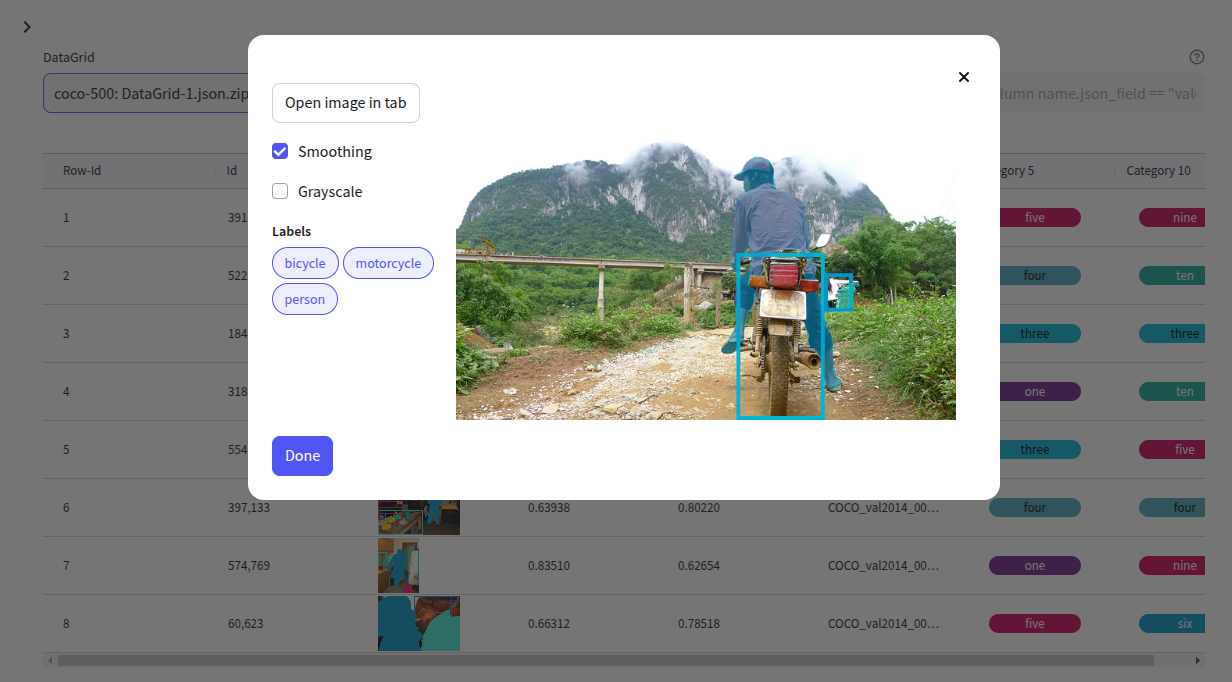This screenshot has height=682, width=1232.
Task: Open thumbnail image in row 6
Action: click(x=419, y=517)
